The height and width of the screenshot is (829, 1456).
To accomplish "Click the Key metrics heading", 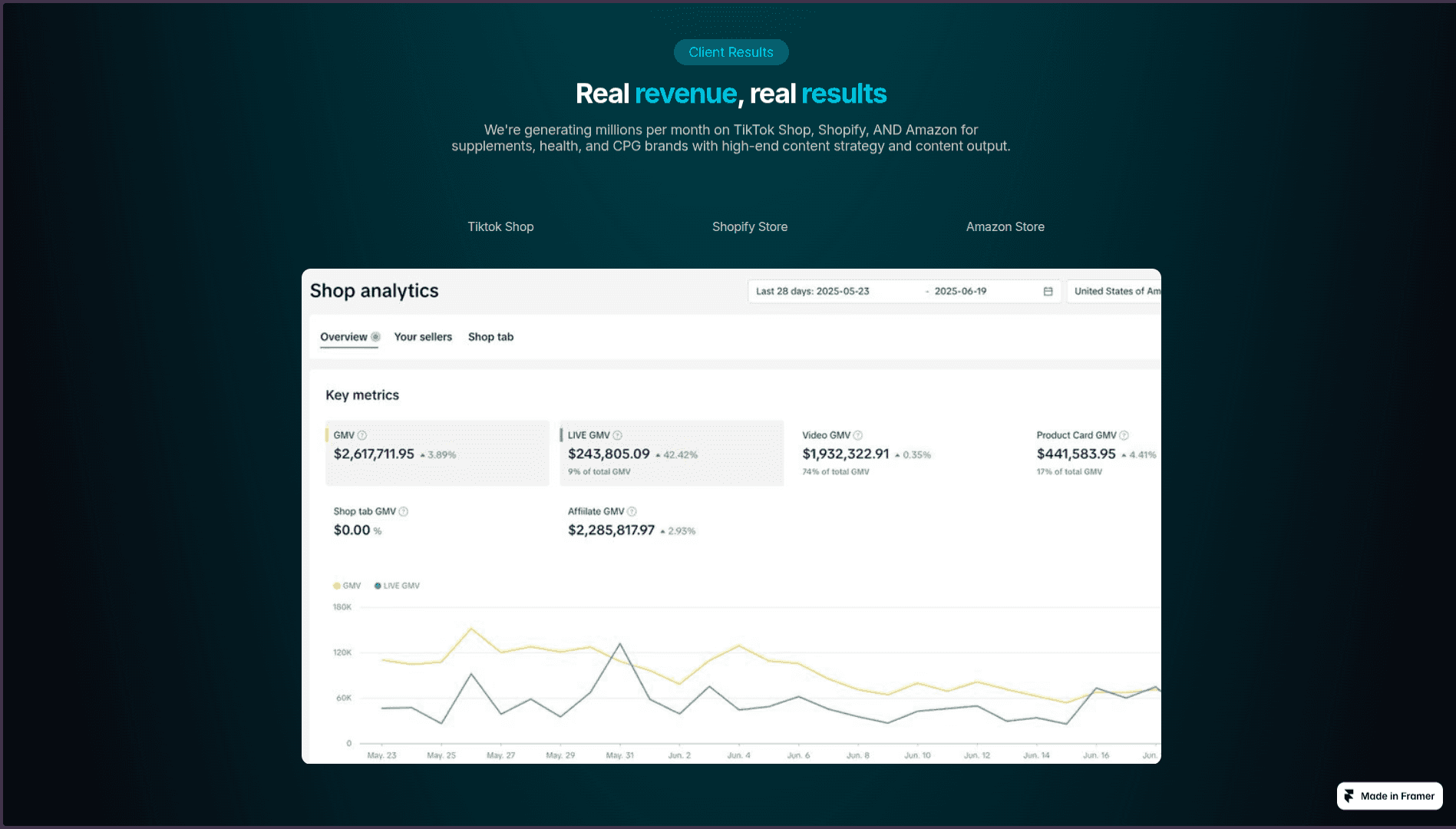I will coord(362,395).
